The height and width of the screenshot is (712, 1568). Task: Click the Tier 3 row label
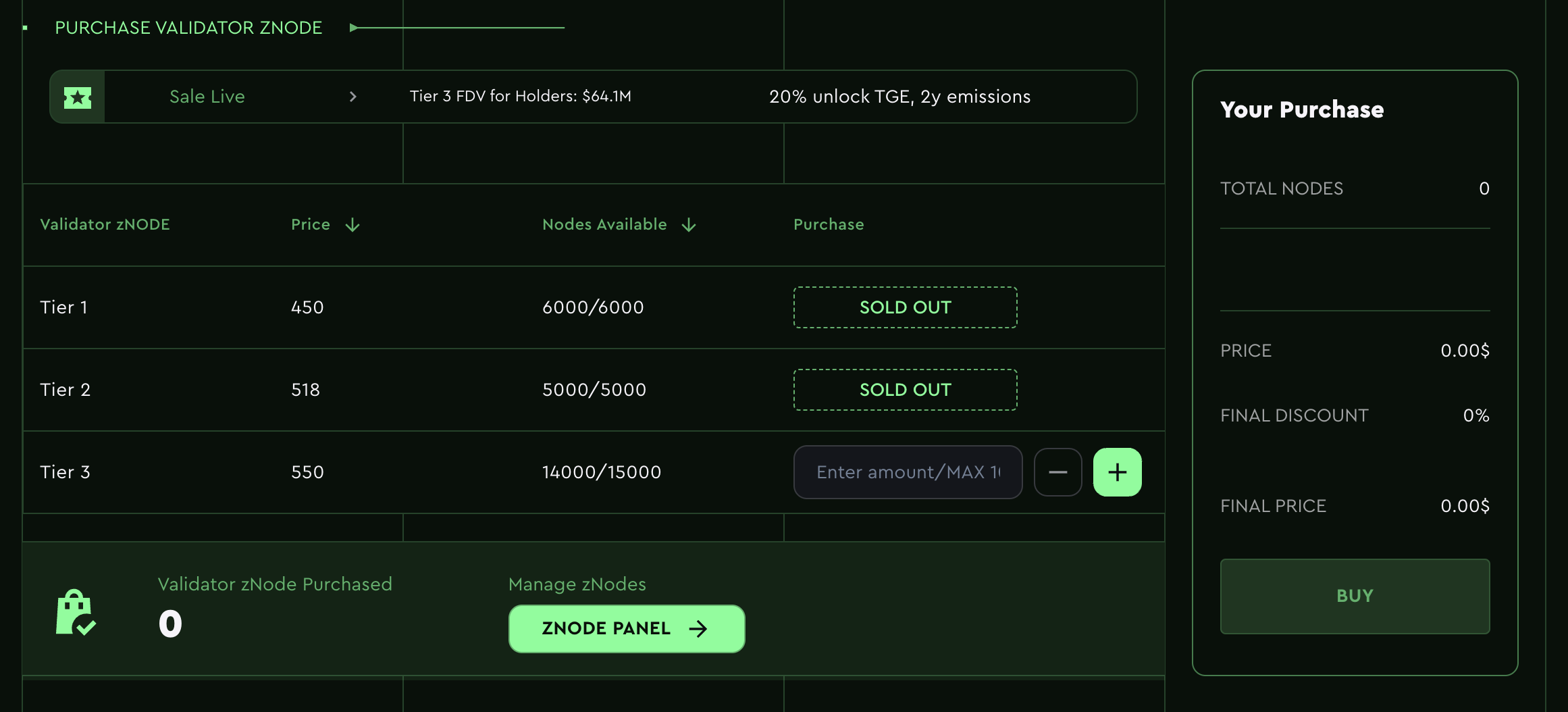[x=65, y=472]
